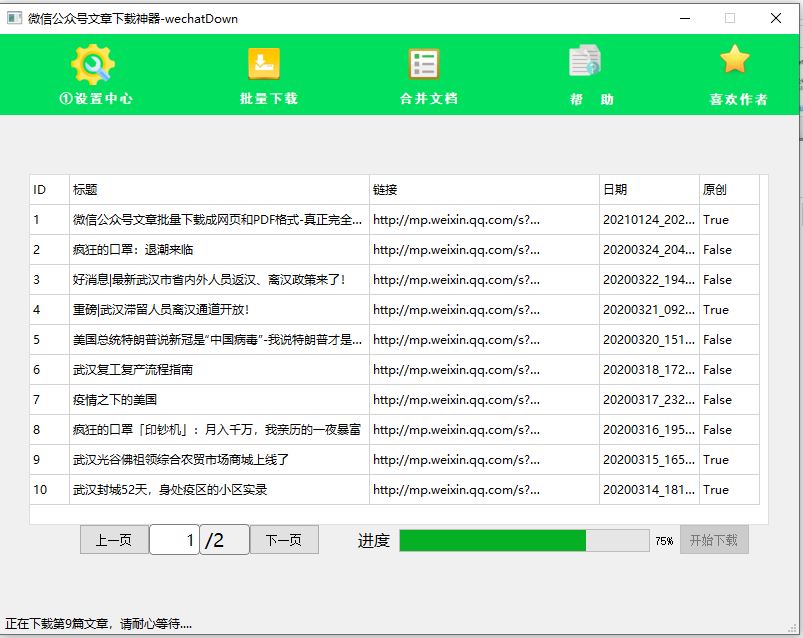Screen dimensions: 803x638
Task: Select row titled 疫情之下的美国
Action: pos(394,399)
